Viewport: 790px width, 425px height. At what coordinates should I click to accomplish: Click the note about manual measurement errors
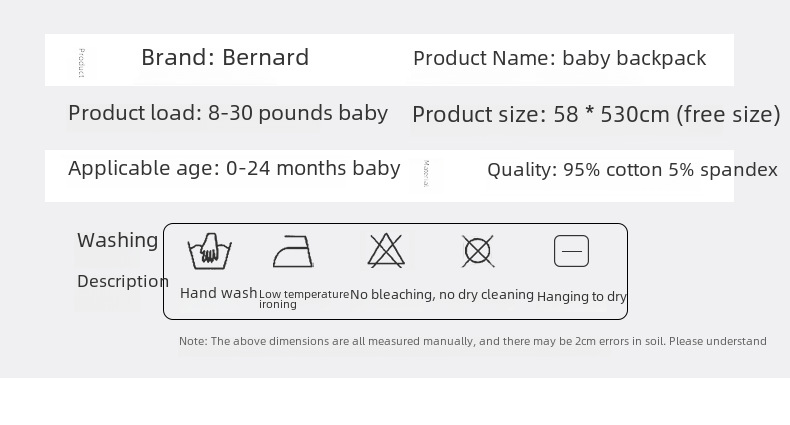coord(473,341)
